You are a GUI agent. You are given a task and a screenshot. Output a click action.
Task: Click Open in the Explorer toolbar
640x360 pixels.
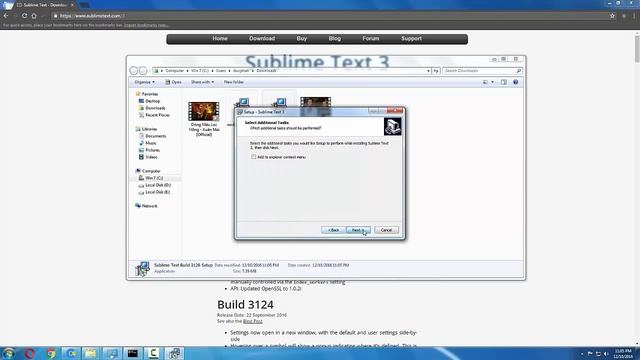coord(173,82)
